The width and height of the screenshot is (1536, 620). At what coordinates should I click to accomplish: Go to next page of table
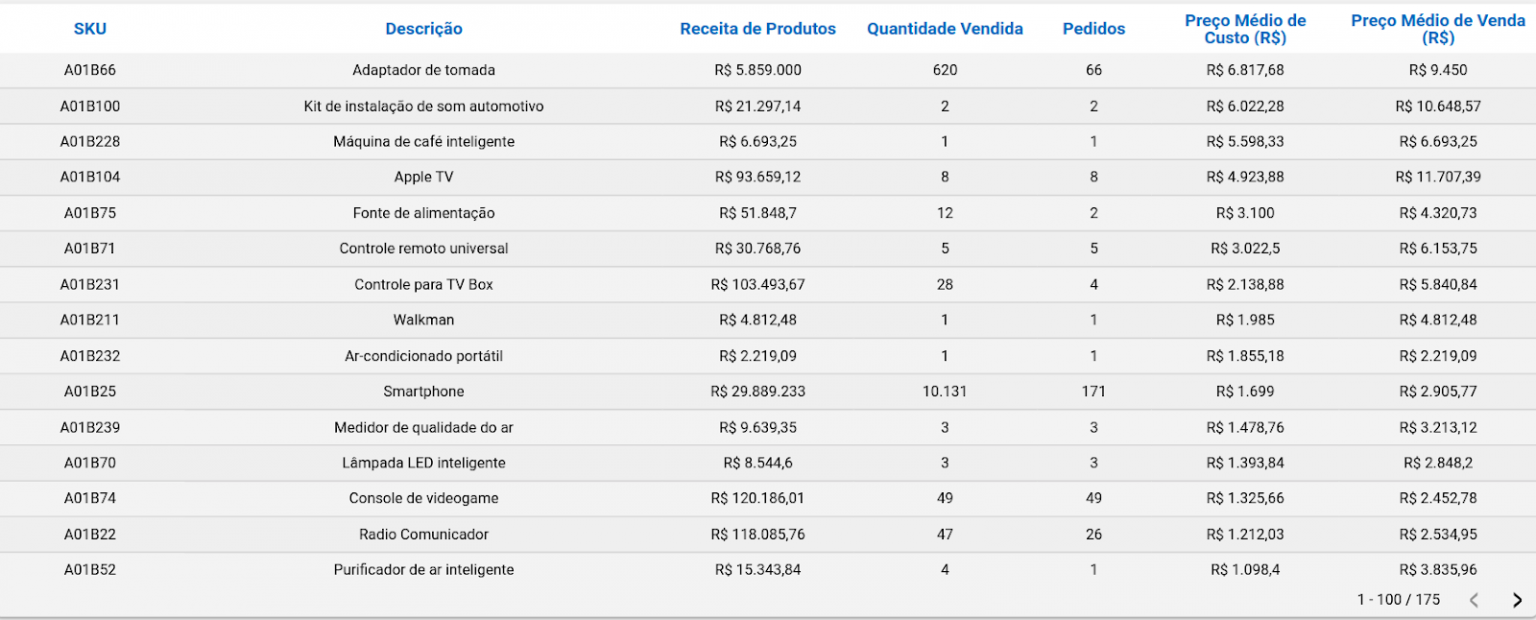tap(1517, 600)
